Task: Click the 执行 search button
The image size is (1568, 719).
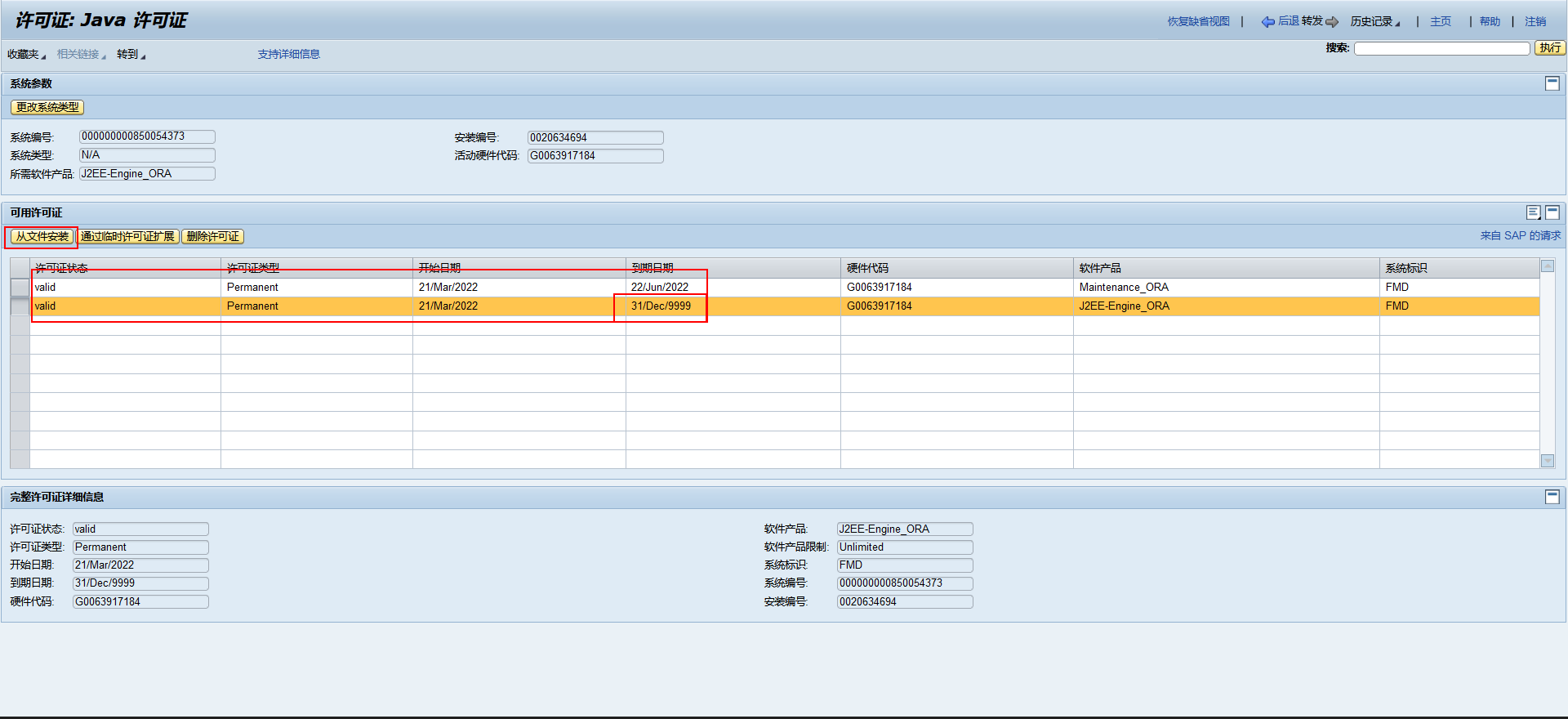Action: 1550,48
